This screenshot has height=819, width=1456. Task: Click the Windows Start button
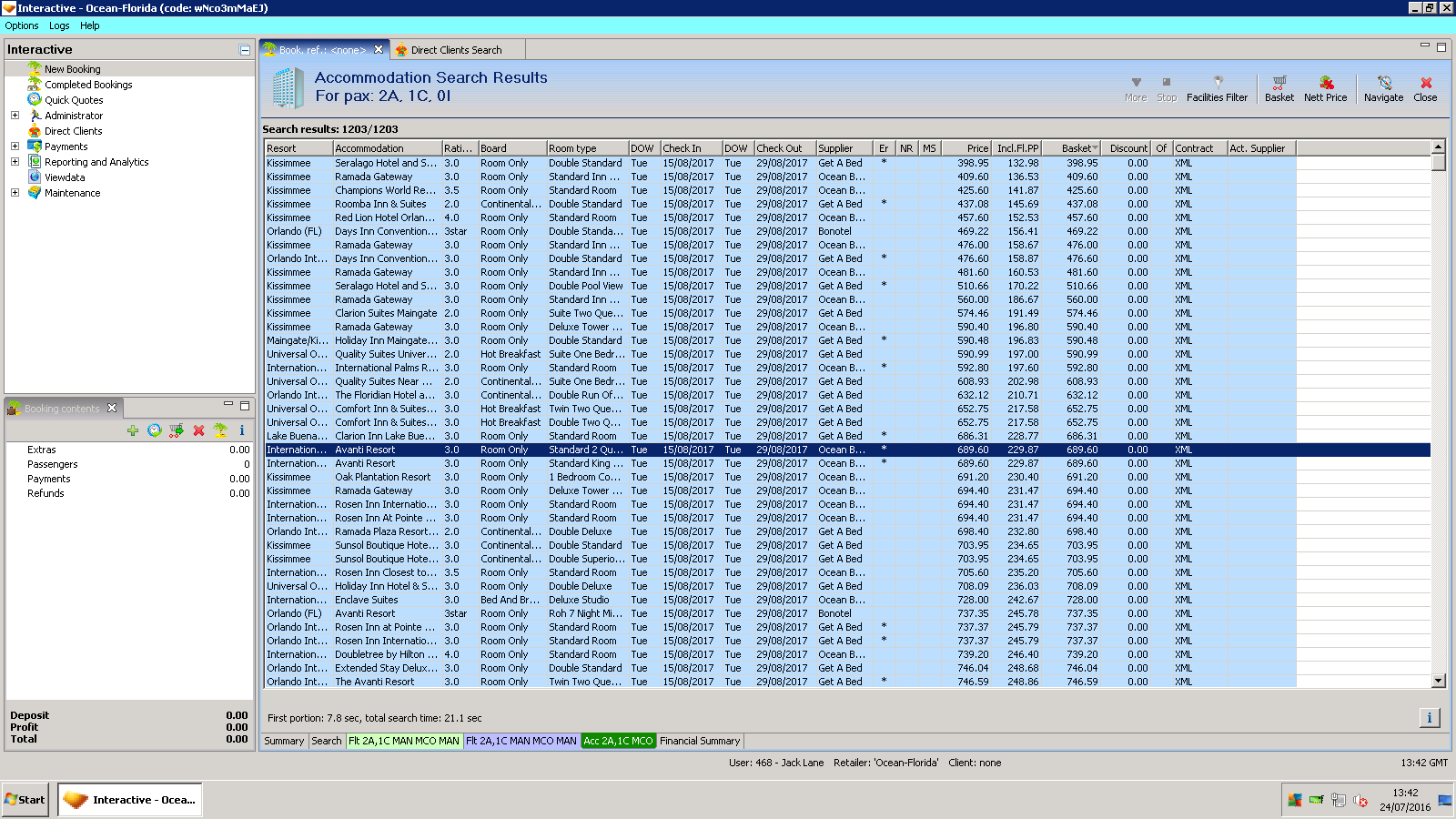pos(25,800)
